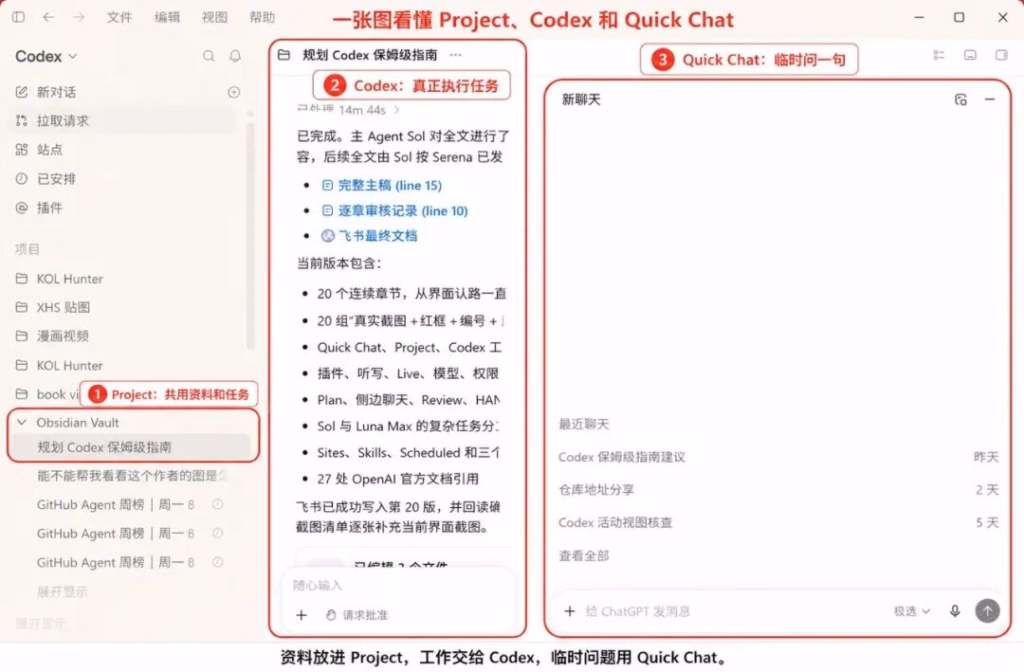Open the 请求批准 approval mode selector
1024x672 pixels.
(x=357, y=615)
